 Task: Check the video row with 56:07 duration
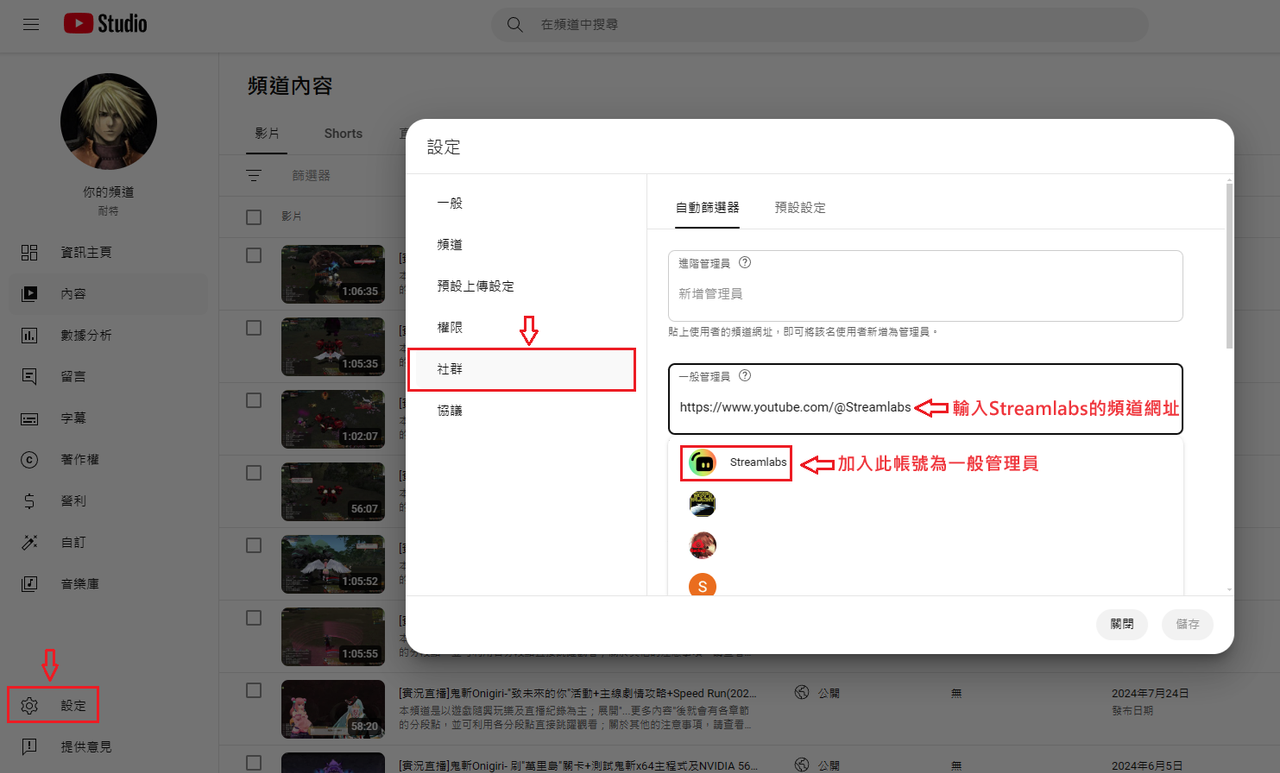click(254, 472)
